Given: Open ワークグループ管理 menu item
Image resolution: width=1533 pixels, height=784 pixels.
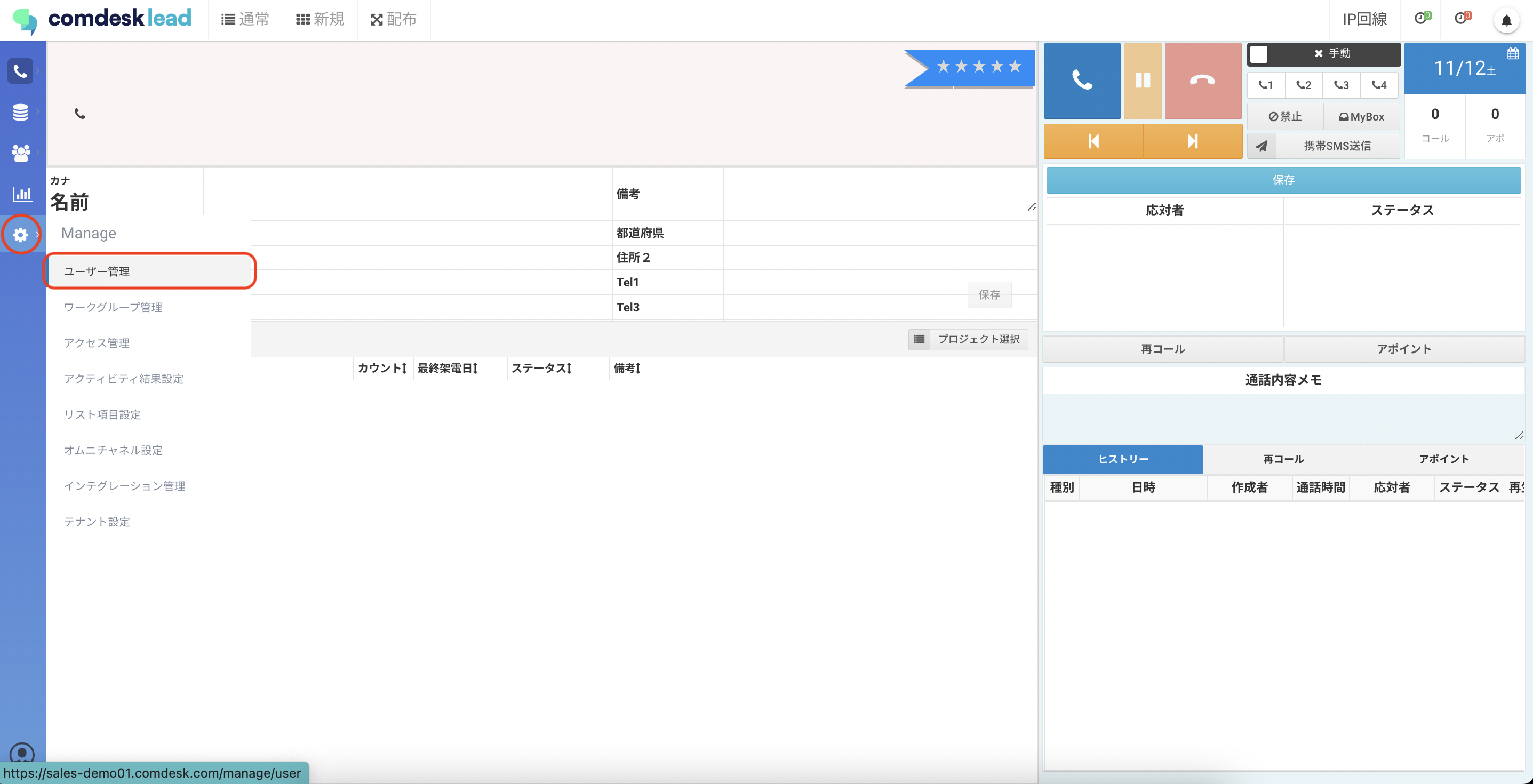Looking at the screenshot, I should [x=113, y=307].
